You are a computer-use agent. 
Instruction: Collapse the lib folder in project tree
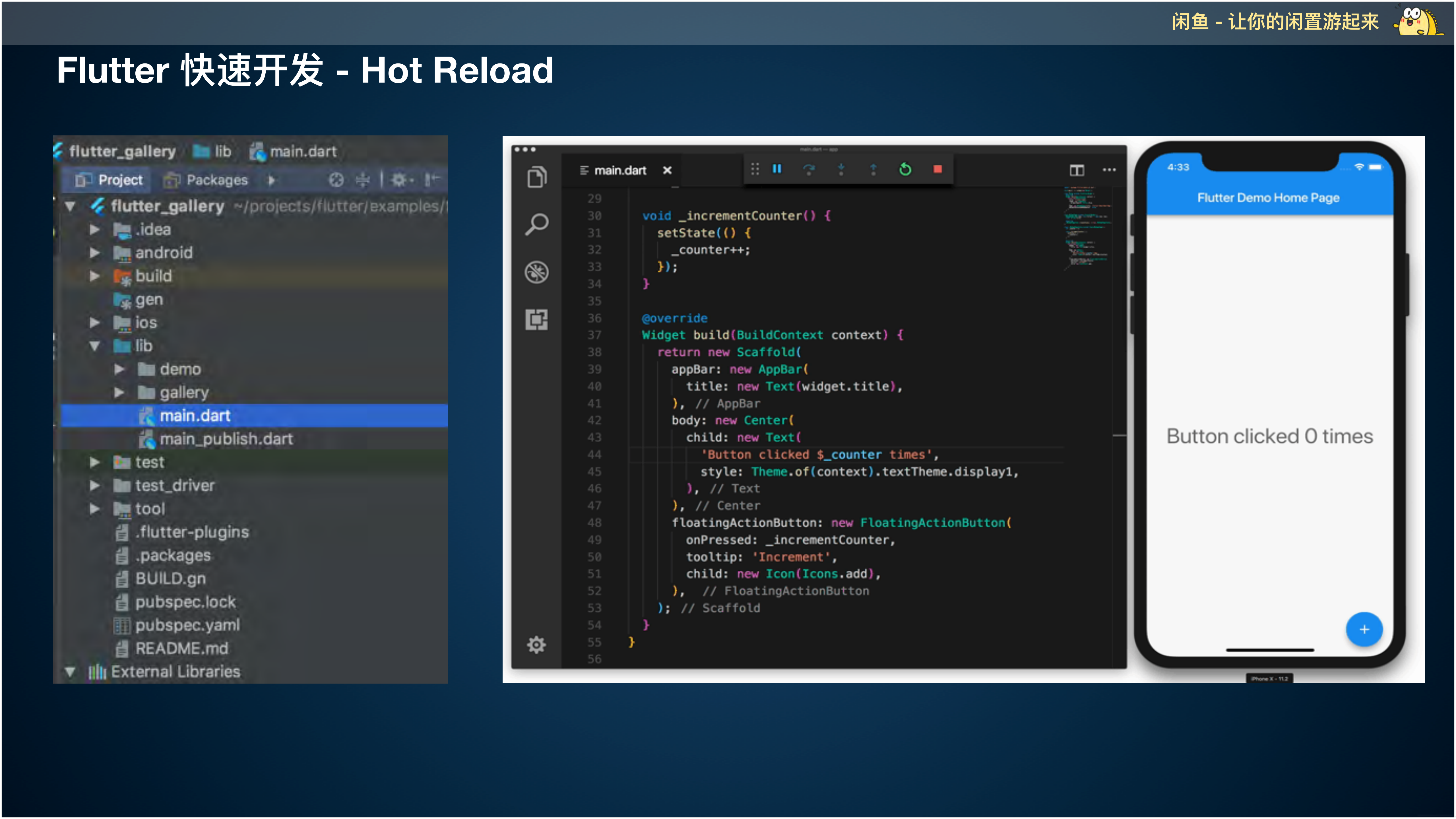coord(94,346)
